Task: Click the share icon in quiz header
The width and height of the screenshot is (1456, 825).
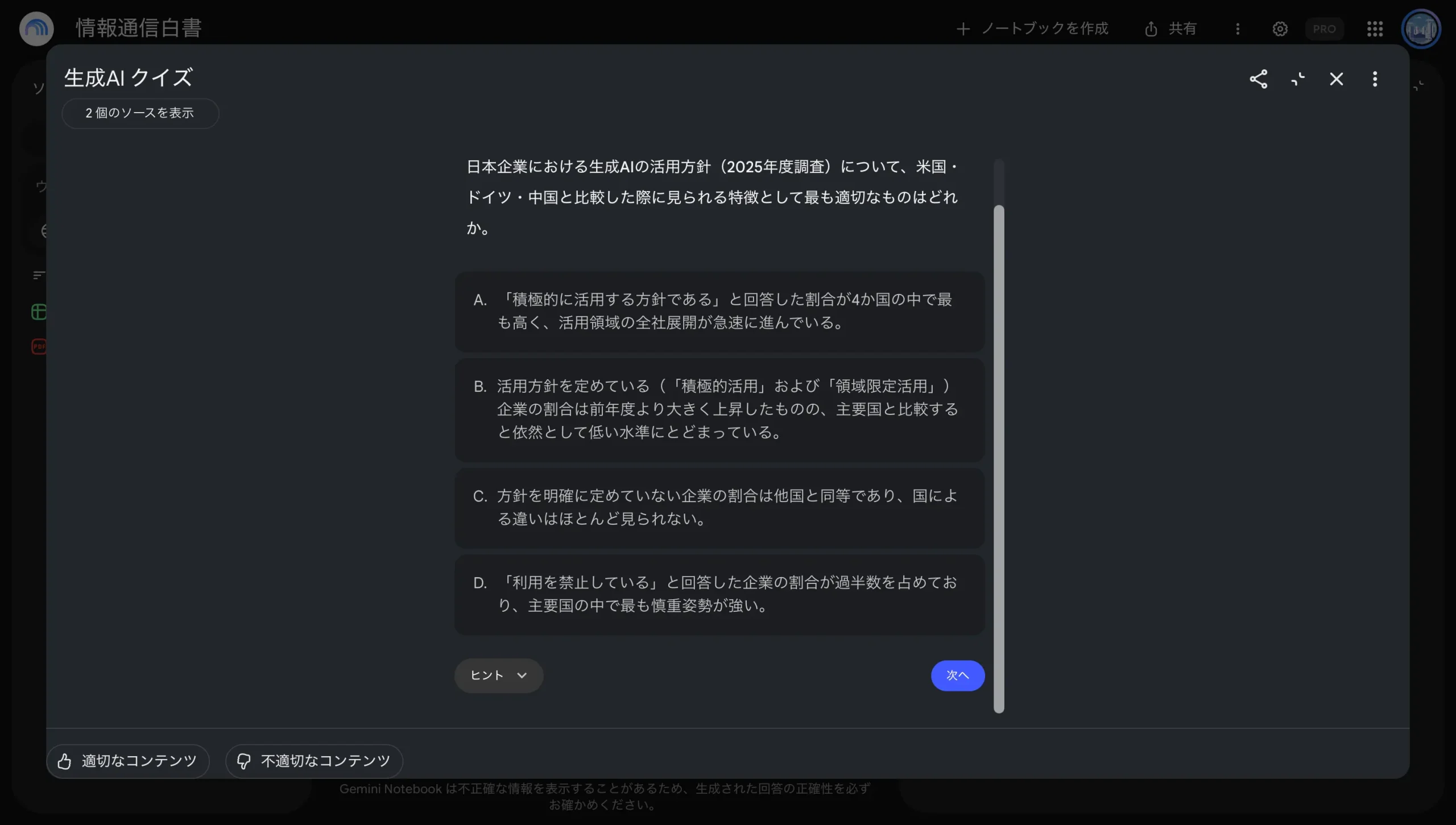Action: [x=1258, y=79]
